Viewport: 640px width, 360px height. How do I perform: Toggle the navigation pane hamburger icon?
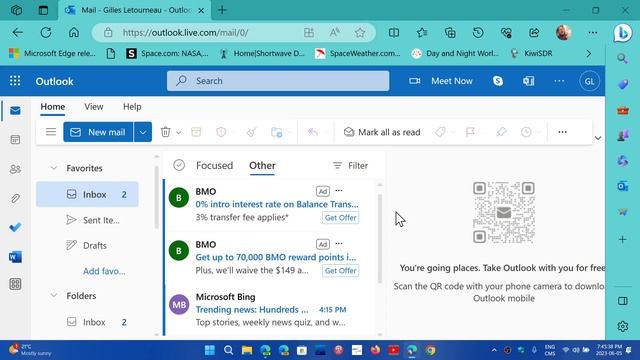tap(51, 132)
